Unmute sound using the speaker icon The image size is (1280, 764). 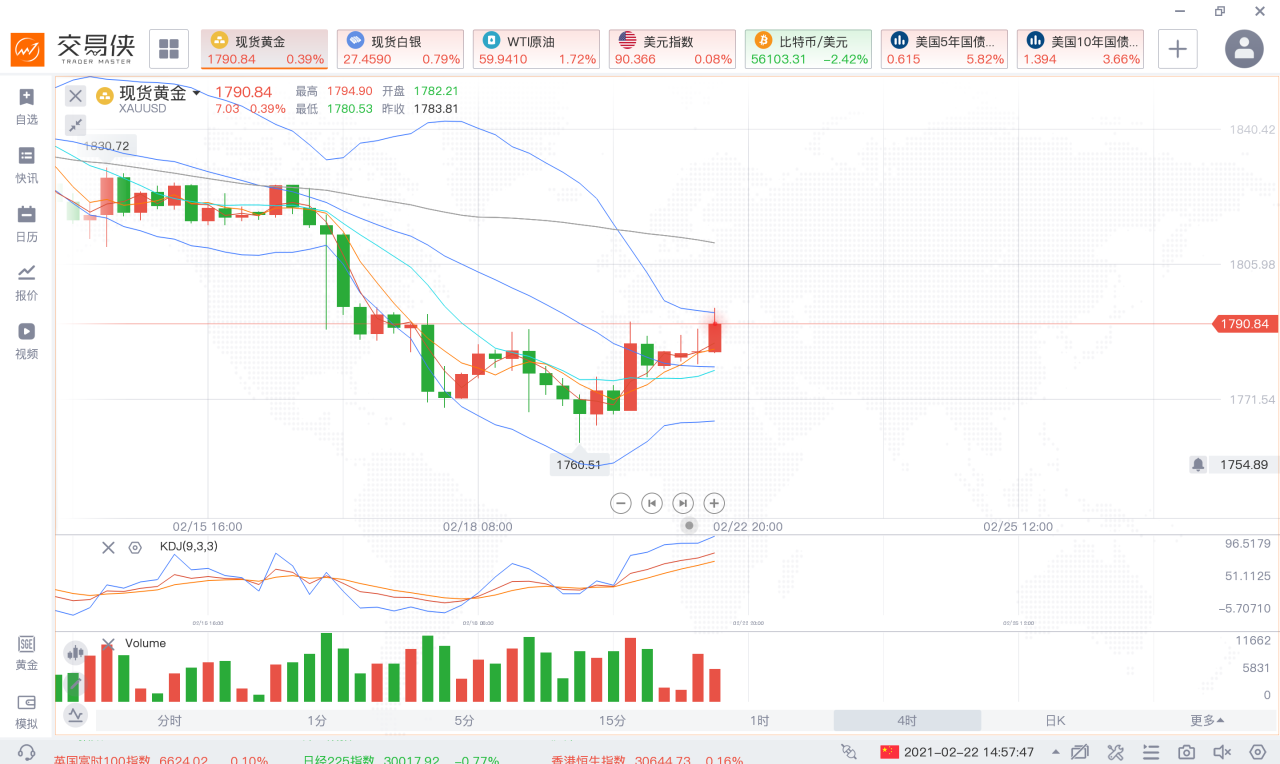click(x=1221, y=752)
